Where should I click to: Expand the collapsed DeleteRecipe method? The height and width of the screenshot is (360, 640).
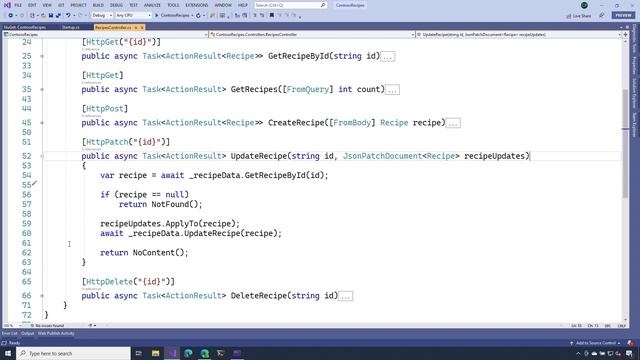[42, 296]
